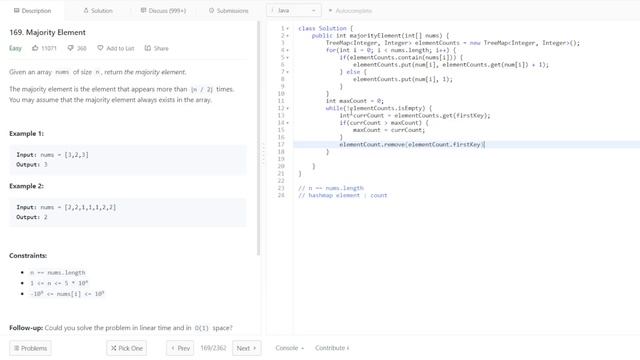Click the Share label
Viewport: 640px width, 360px height.
pyautogui.click(x=161, y=48)
